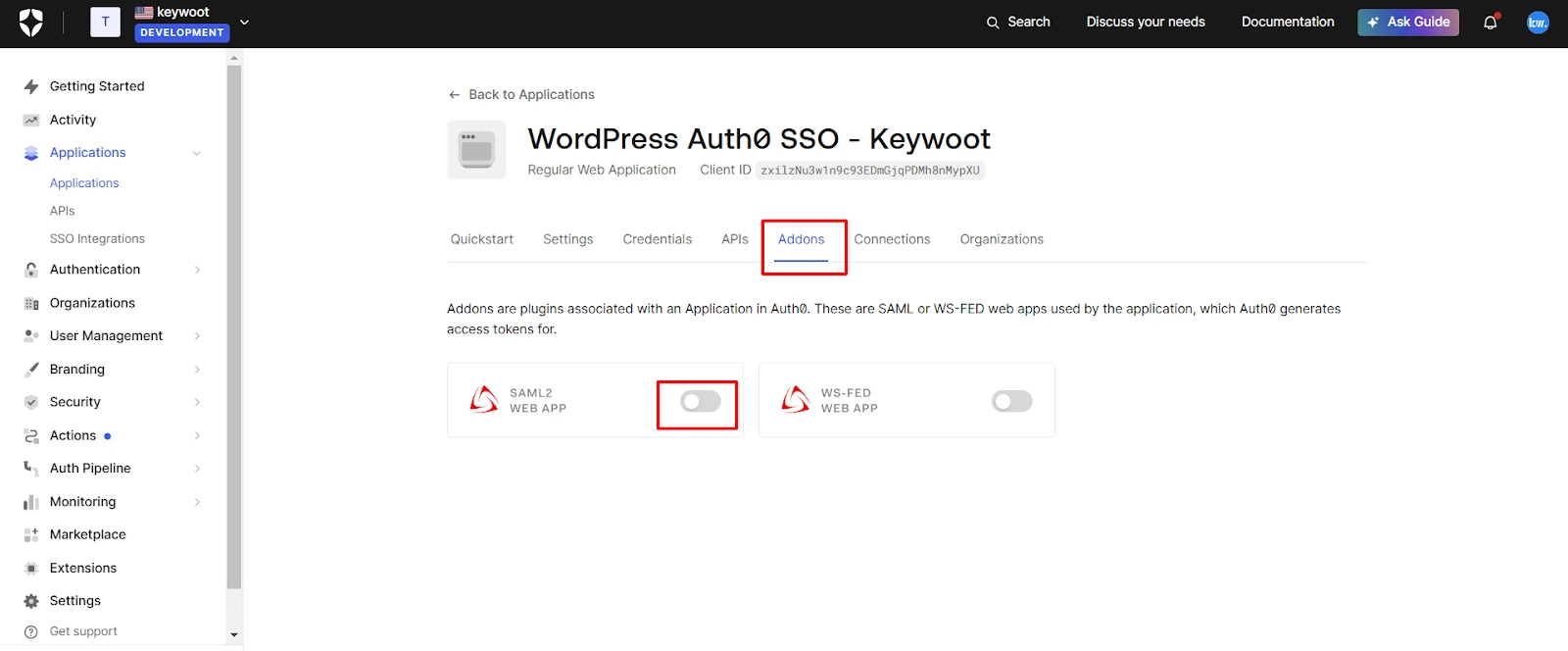The width and height of the screenshot is (1568, 651).
Task: Click the sidebar scrollbar down arrow
Action: (234, 634)
